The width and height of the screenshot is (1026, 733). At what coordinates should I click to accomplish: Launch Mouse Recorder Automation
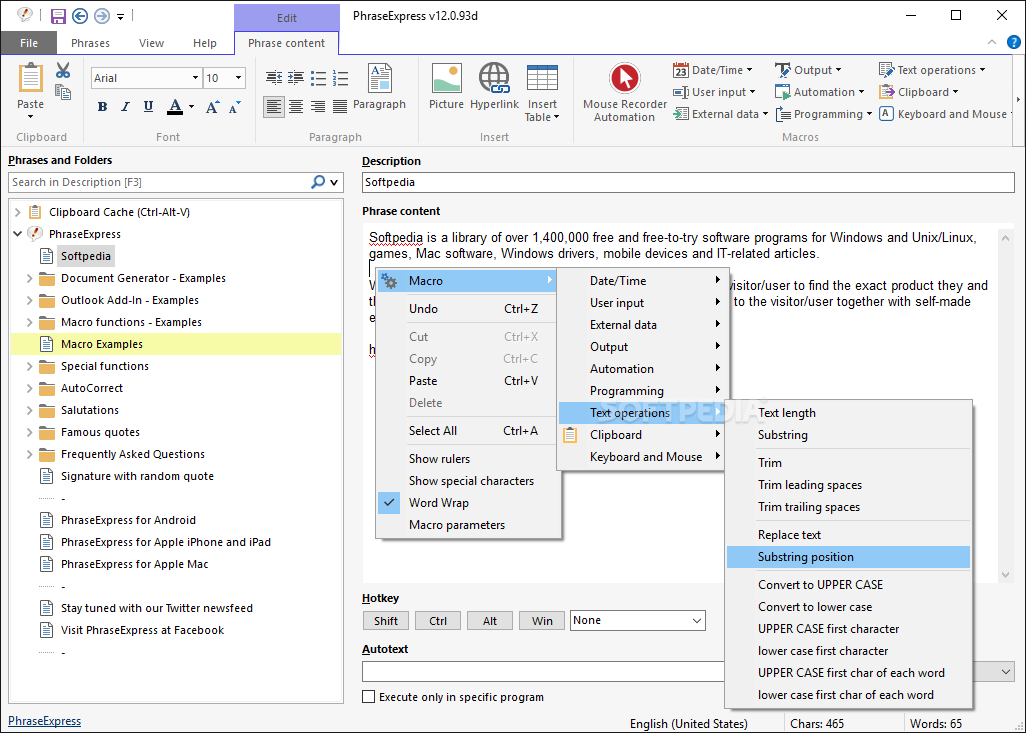(625, 93)
